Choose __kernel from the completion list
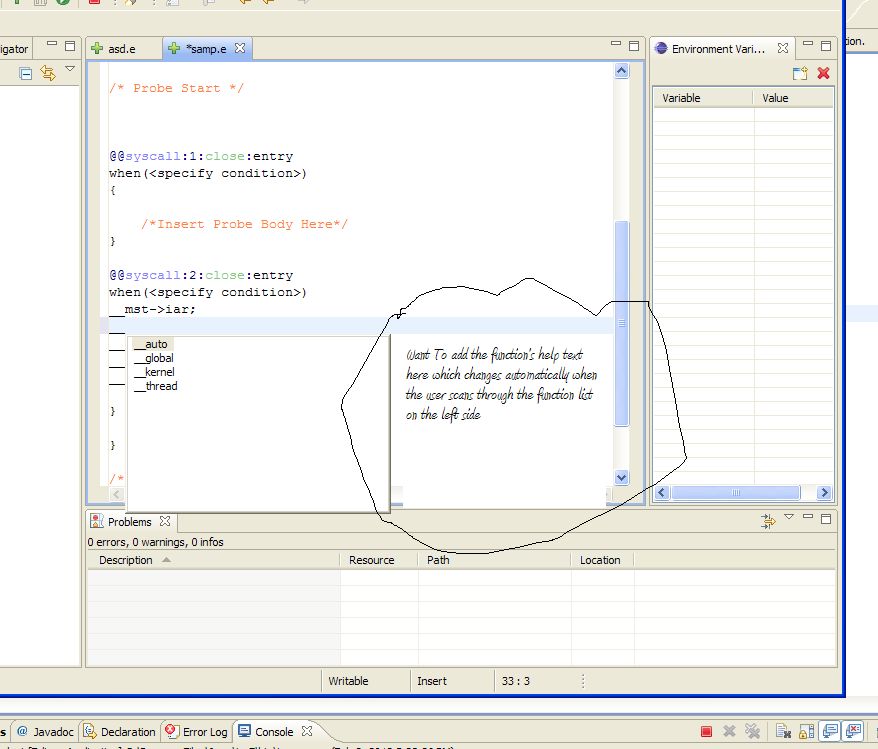This screenshot has width=878, height=749. pos(155,372)
